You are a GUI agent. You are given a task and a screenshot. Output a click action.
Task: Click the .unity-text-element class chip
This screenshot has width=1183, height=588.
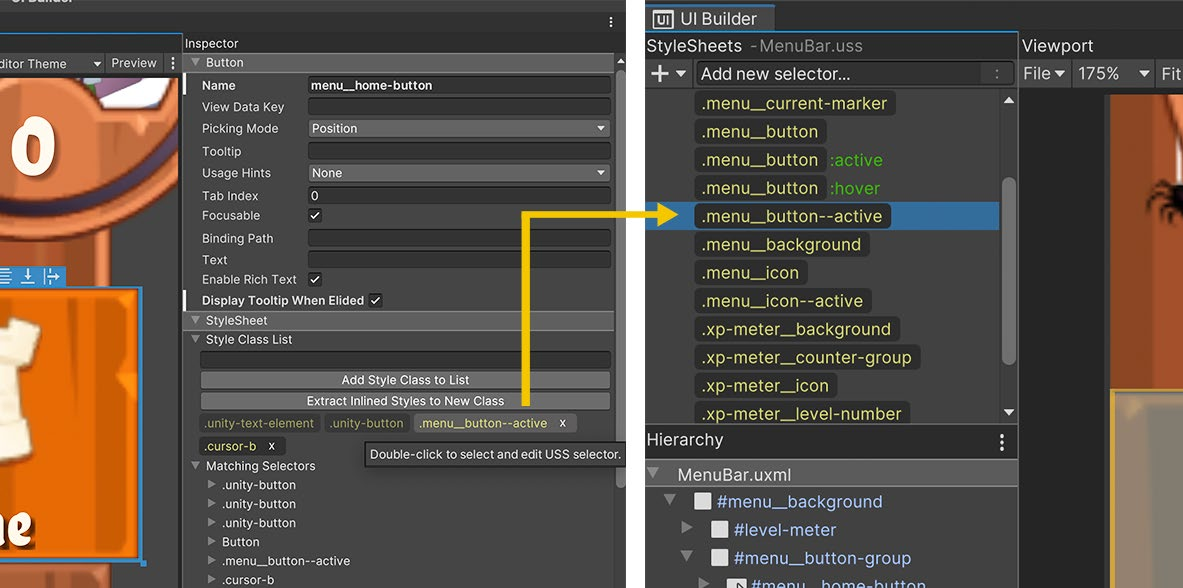[x=260, y=423]
